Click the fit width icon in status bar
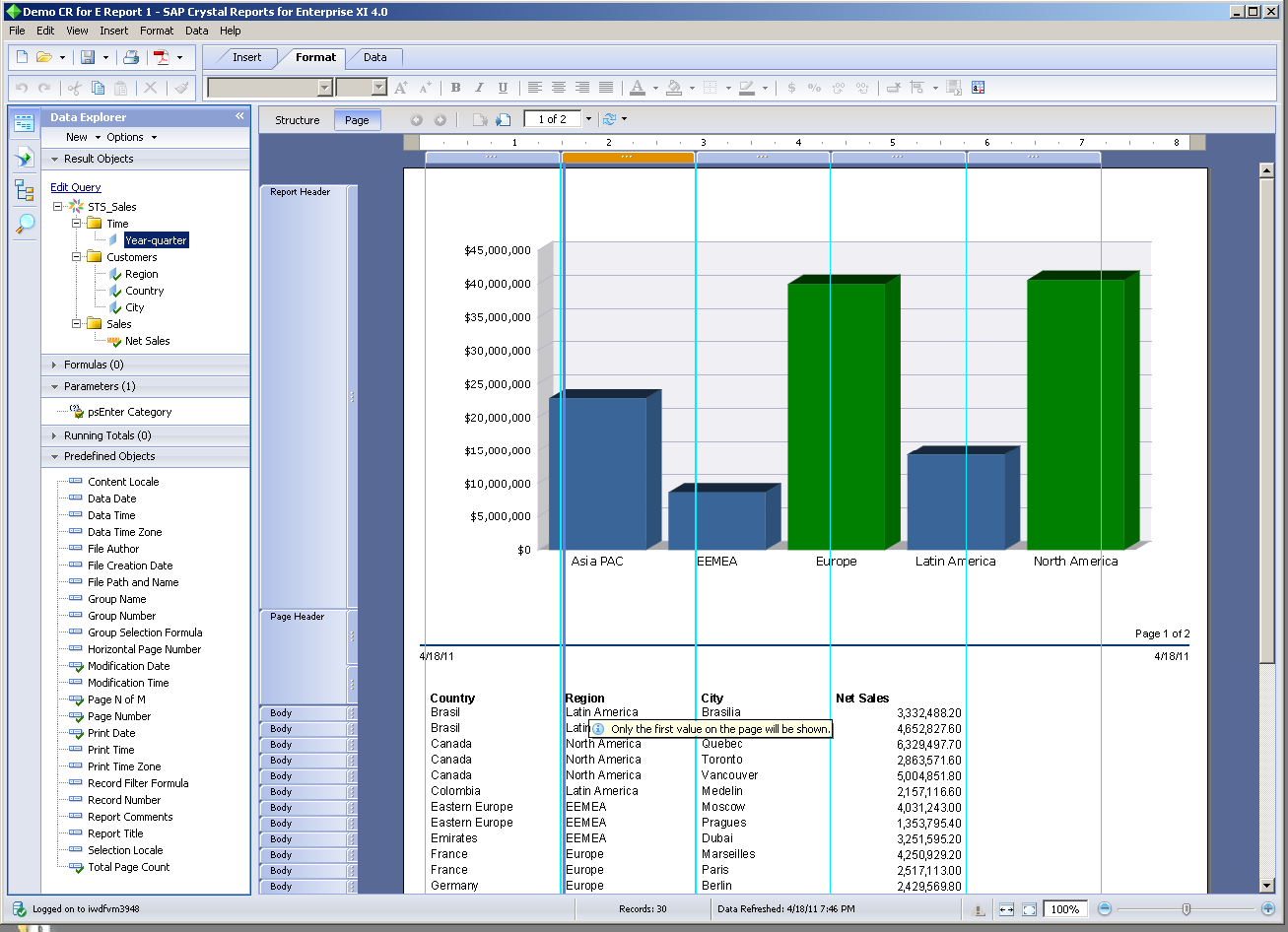This screenshot has height=932, width=1288. click(1006, 909)
